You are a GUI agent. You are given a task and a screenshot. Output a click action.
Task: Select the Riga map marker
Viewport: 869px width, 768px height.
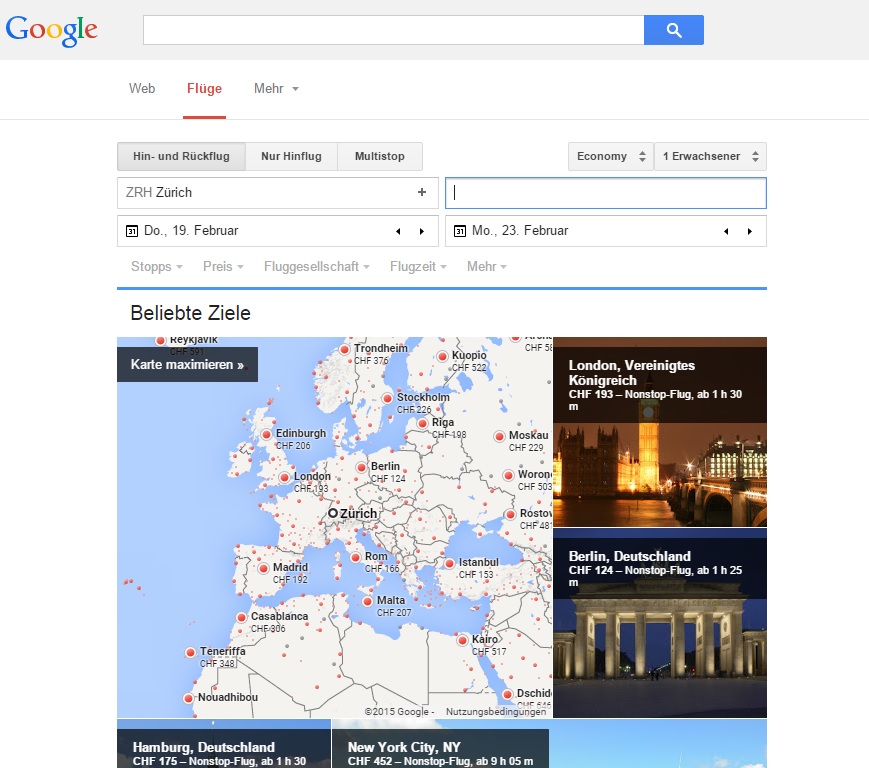pos(422,423)
